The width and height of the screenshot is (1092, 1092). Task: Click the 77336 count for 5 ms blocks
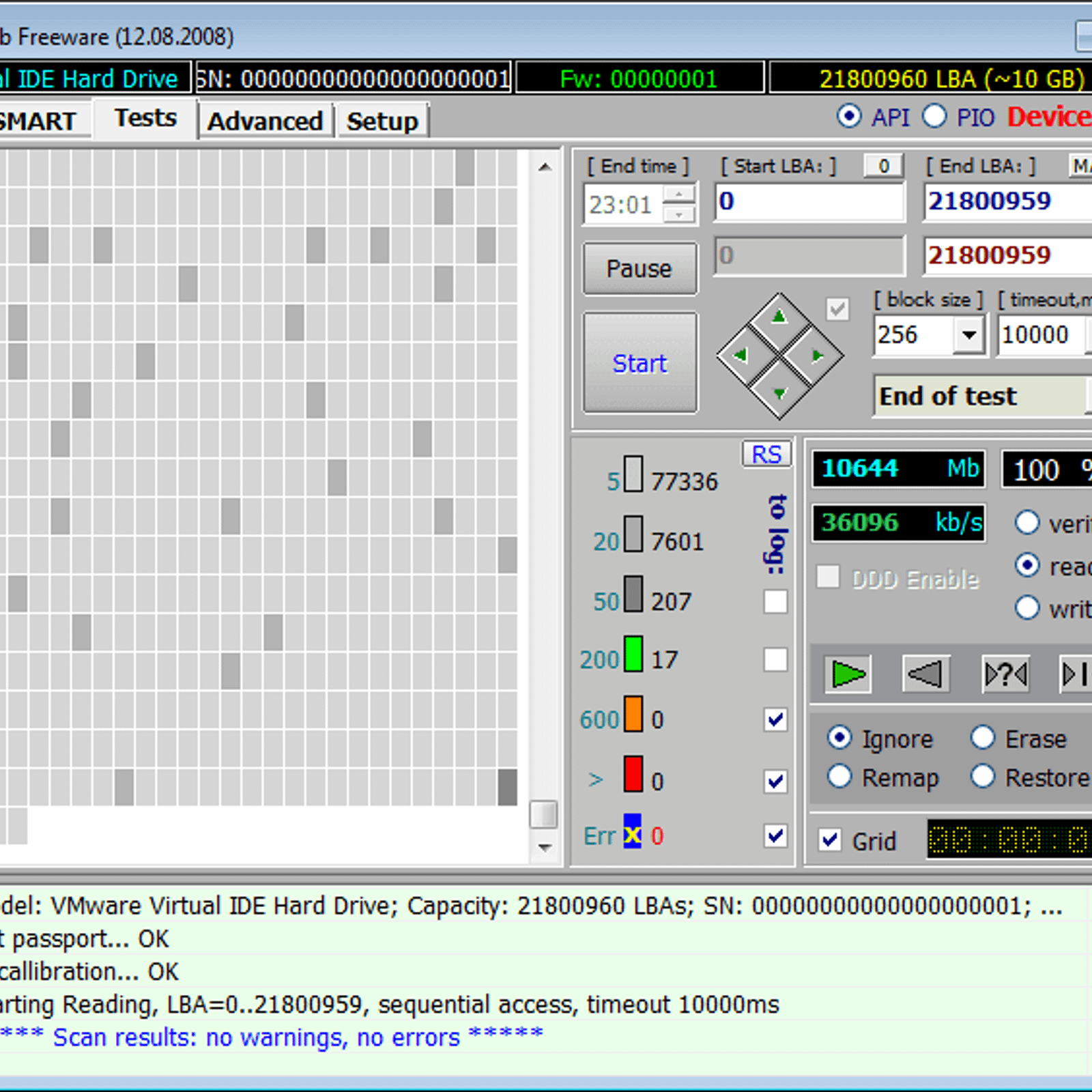point(685,482)
